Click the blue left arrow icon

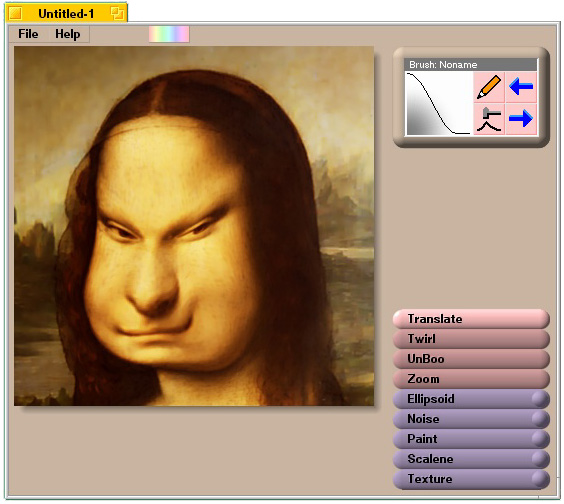[521, 87]
